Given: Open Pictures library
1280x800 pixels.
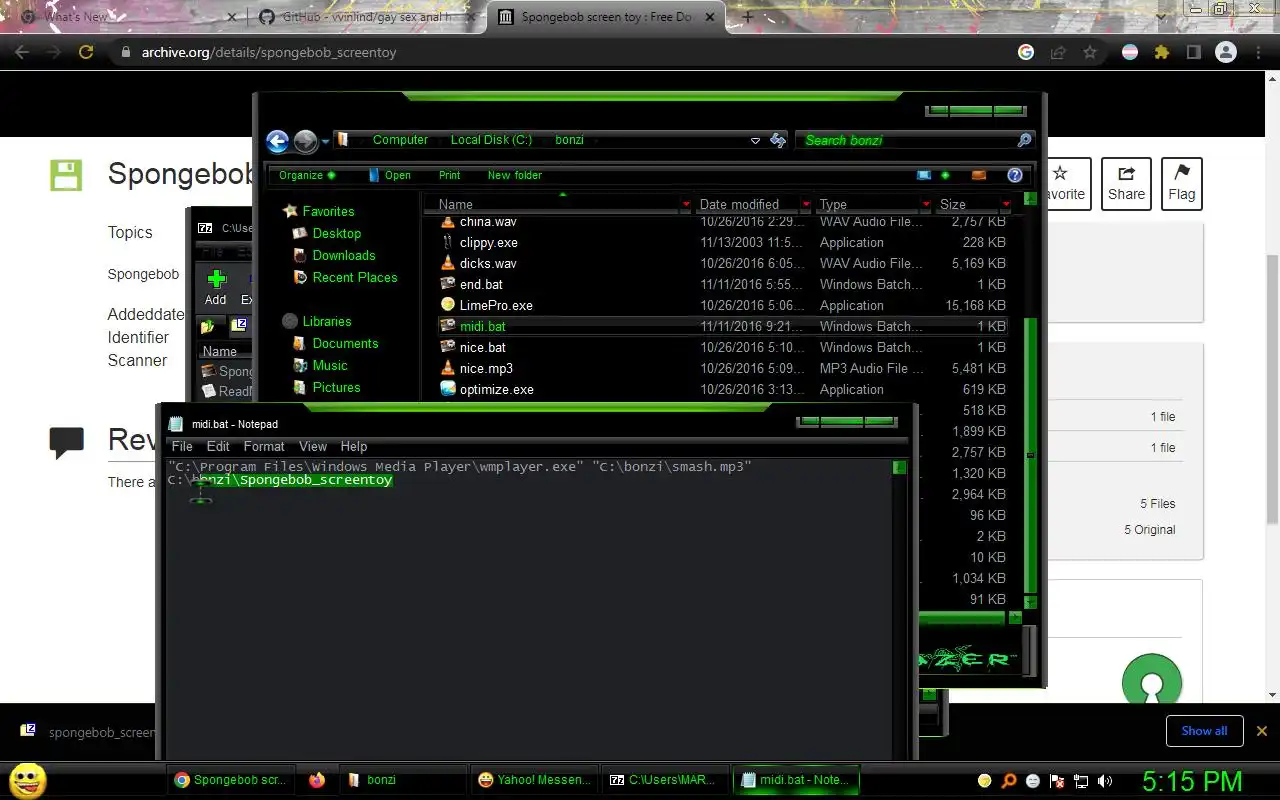Looking at the screenshot, I should (336, 387).
